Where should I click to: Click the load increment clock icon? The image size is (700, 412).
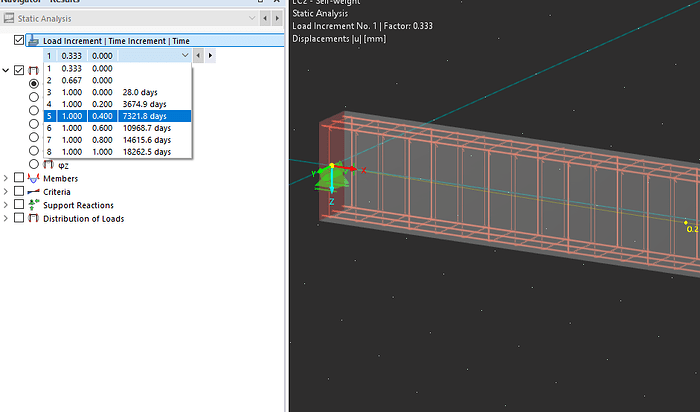pos(33,41)
